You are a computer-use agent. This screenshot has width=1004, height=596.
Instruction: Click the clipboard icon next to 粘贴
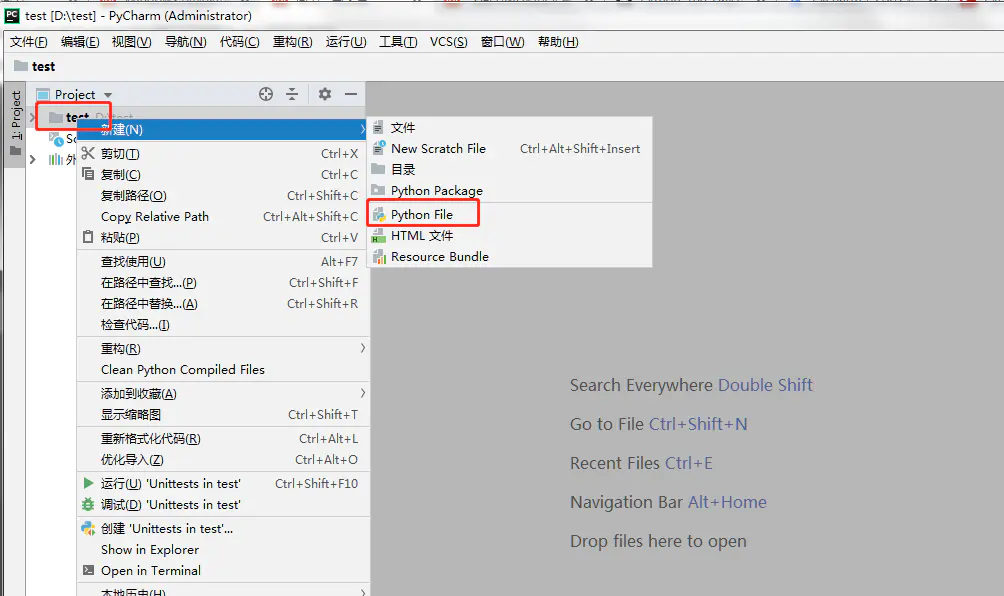click(88, 237)
